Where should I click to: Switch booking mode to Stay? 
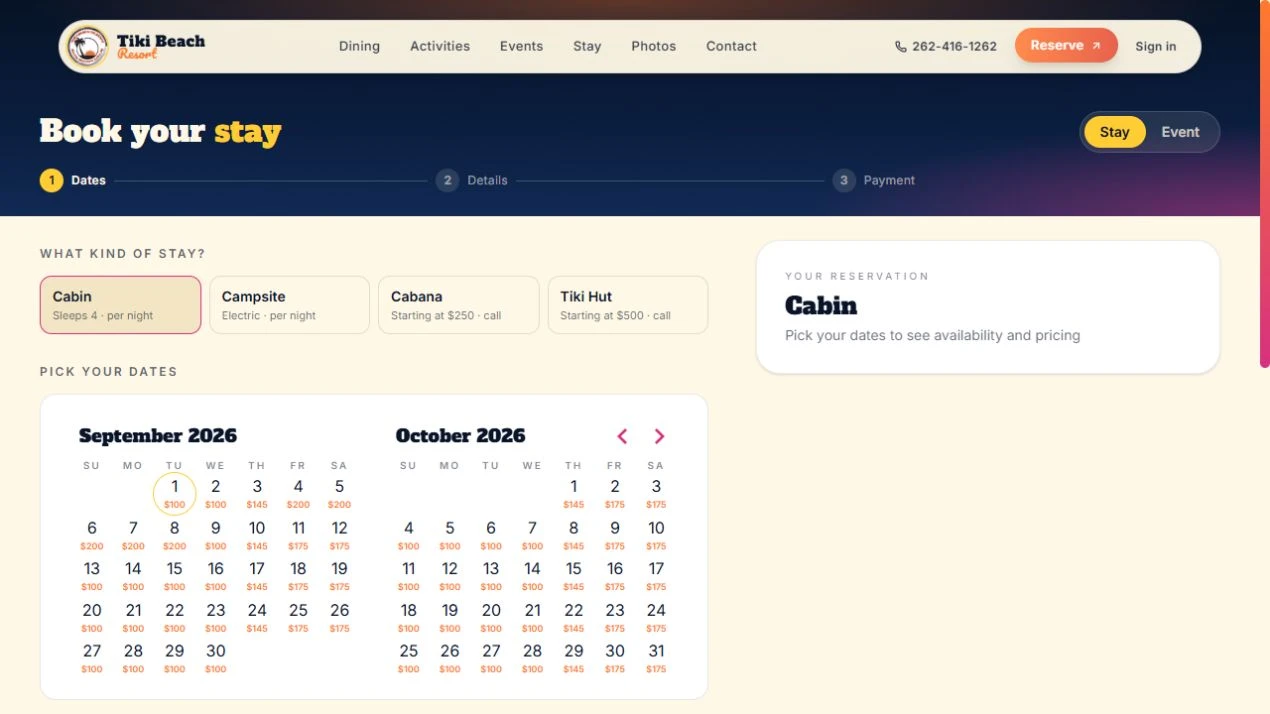[x=1114, y=132]
